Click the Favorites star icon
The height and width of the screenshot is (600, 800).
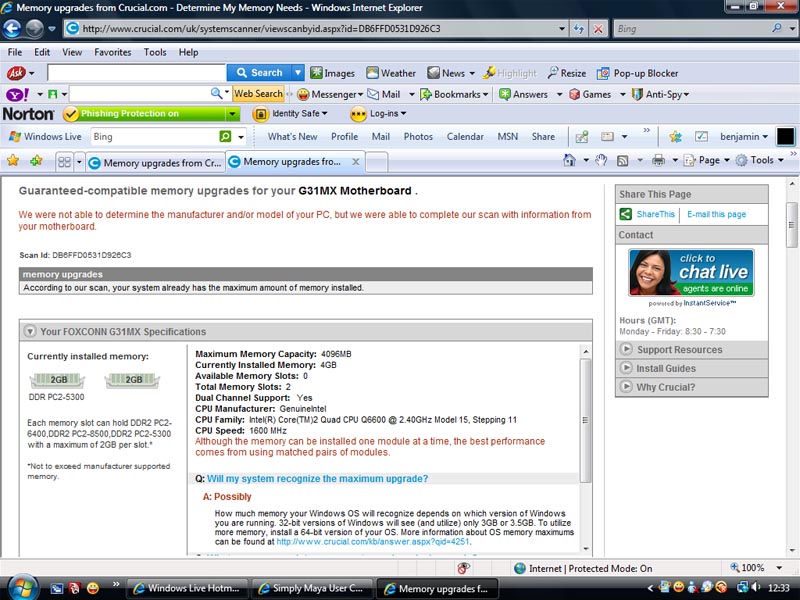13,161
